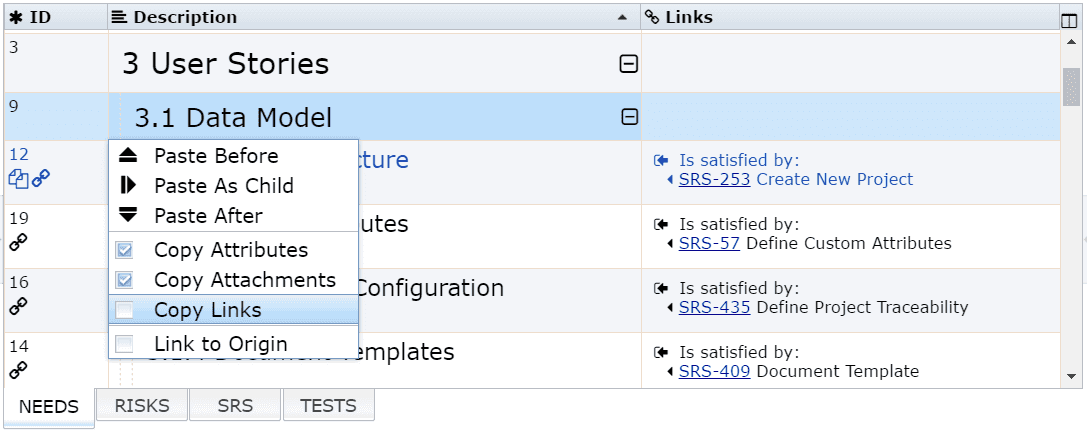Click the asterisk icon in ID header
The width and height of the screenshot is (1087, 432).
tap(16, 17)
